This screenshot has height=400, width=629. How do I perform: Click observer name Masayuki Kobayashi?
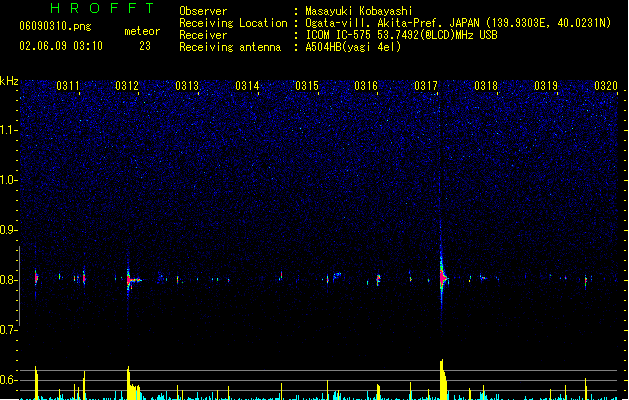coord(359,11)
